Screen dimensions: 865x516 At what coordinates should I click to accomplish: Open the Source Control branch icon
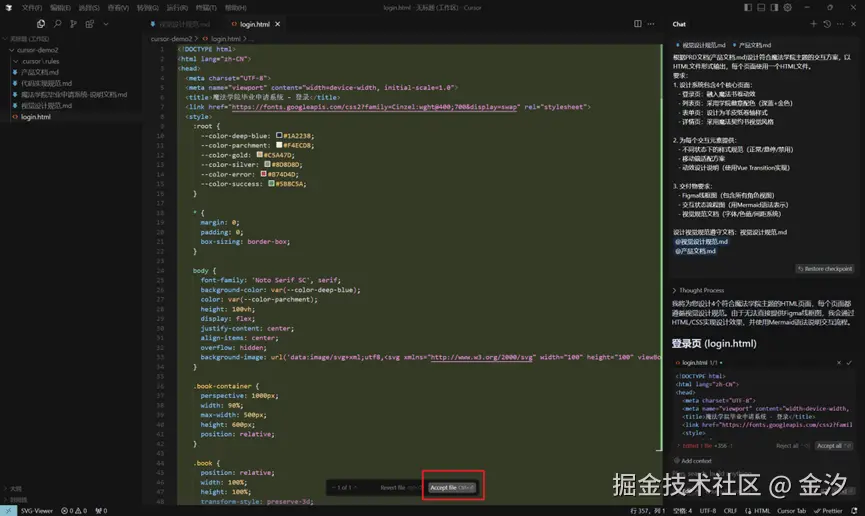[x=73, y=24]
